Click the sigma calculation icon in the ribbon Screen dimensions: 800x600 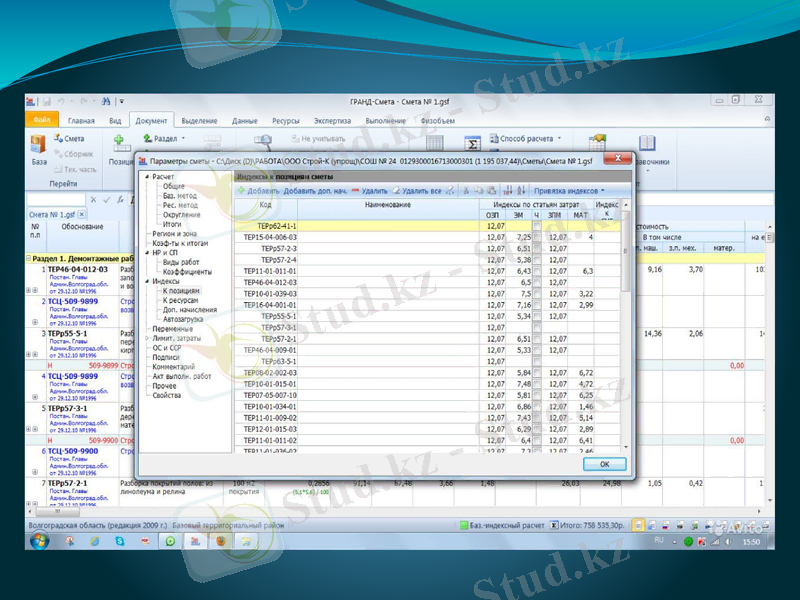(476, 144)
